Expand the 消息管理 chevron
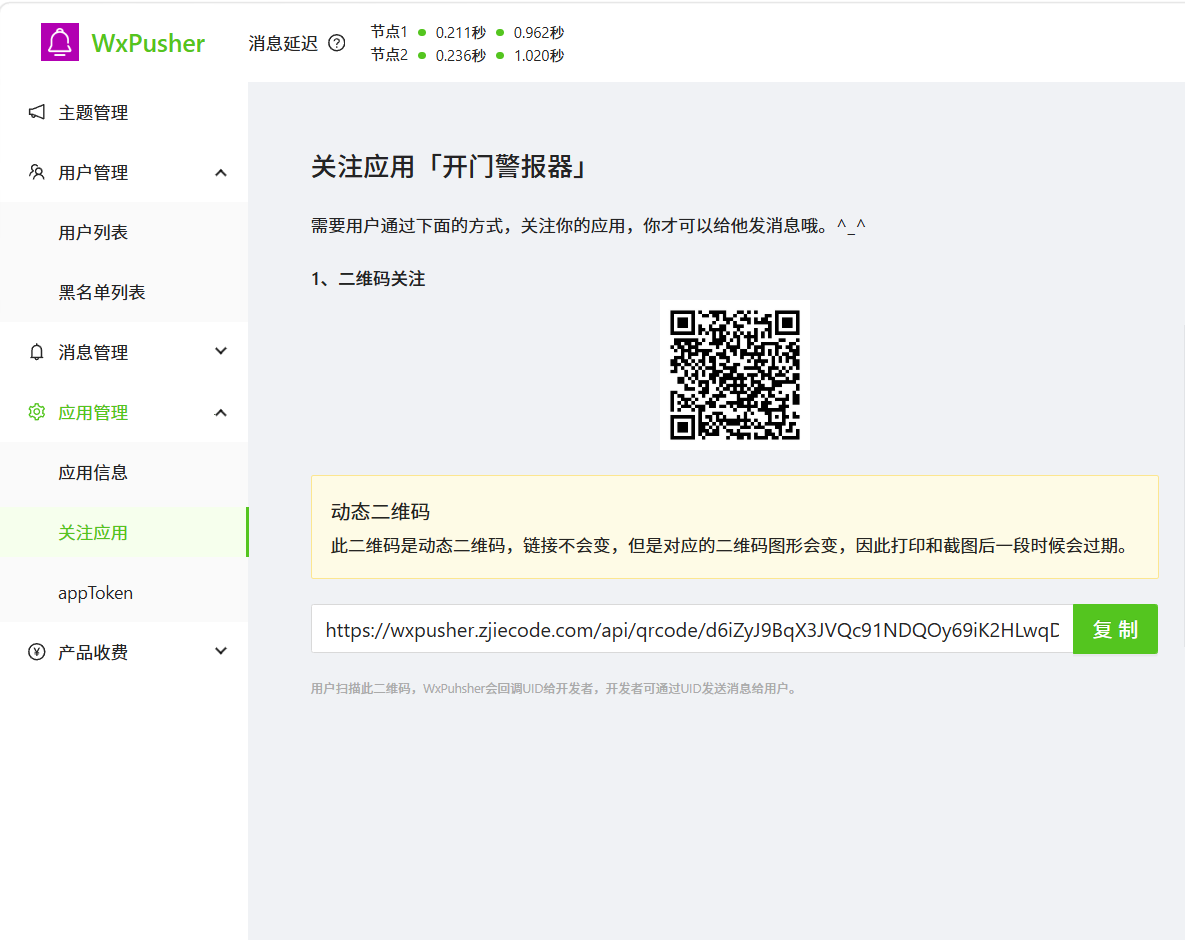Image resolution: width=1185 pixels, height=940 pixels. point(221,351)
